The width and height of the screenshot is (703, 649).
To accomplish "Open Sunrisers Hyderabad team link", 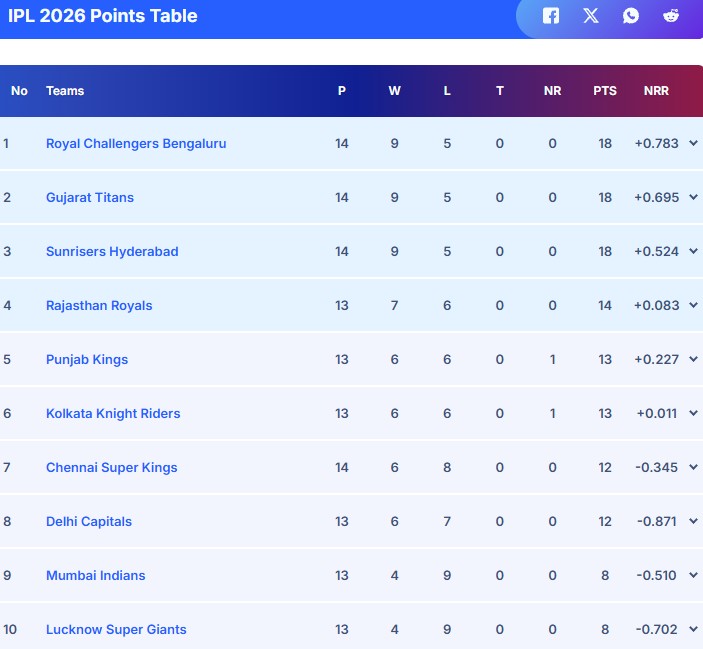I will pyautogui.click(x=112, y=251).
